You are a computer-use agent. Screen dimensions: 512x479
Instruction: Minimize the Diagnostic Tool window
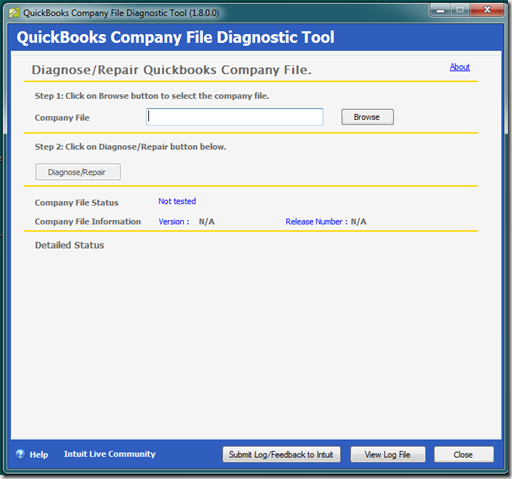(440, 10)
